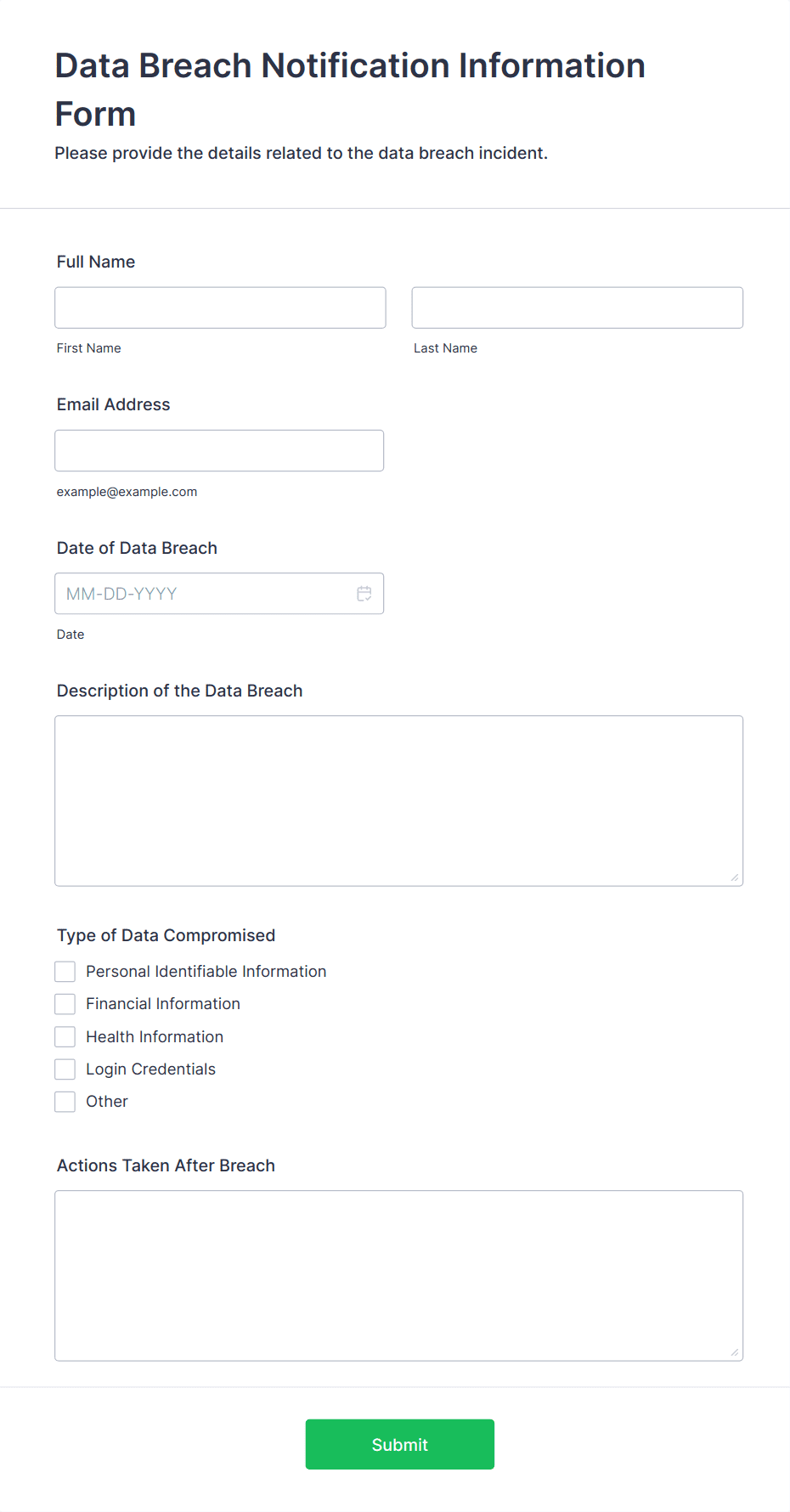Screen dimensions: 790x1512
Task: Open the MM-DD-YYYY date input
Action: click(204, 594)
